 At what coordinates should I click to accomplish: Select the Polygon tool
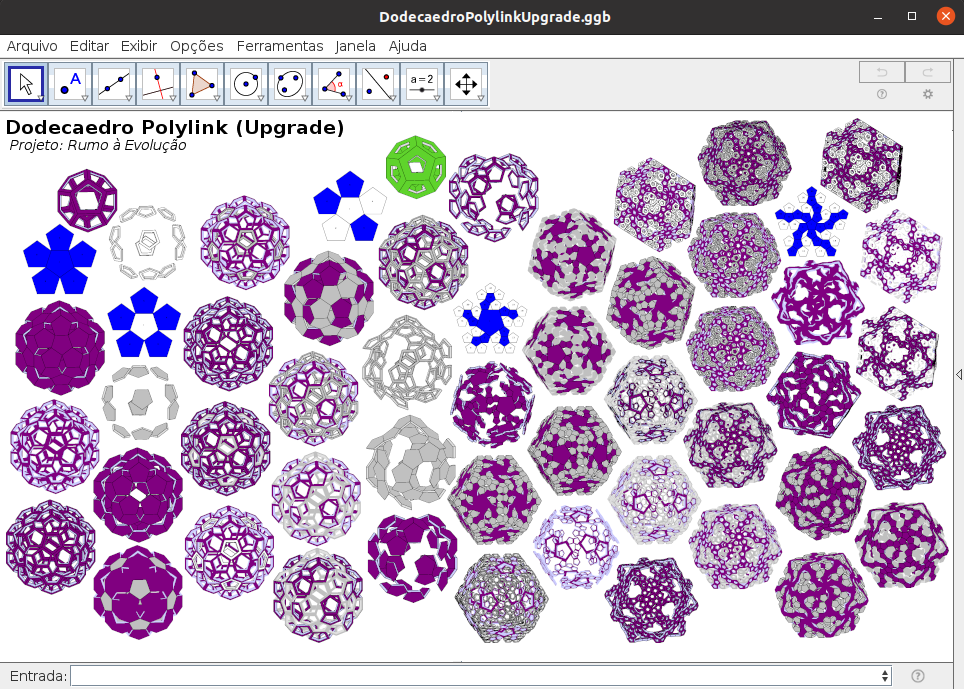coord(202,84)
